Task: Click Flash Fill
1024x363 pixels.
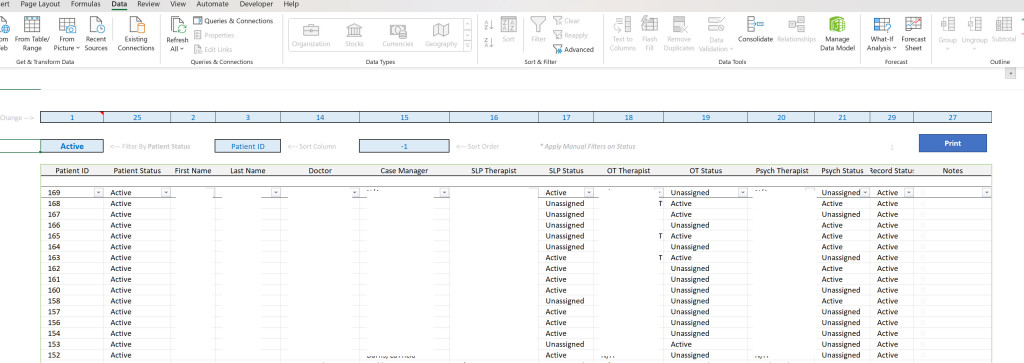Action: [649, 34]
